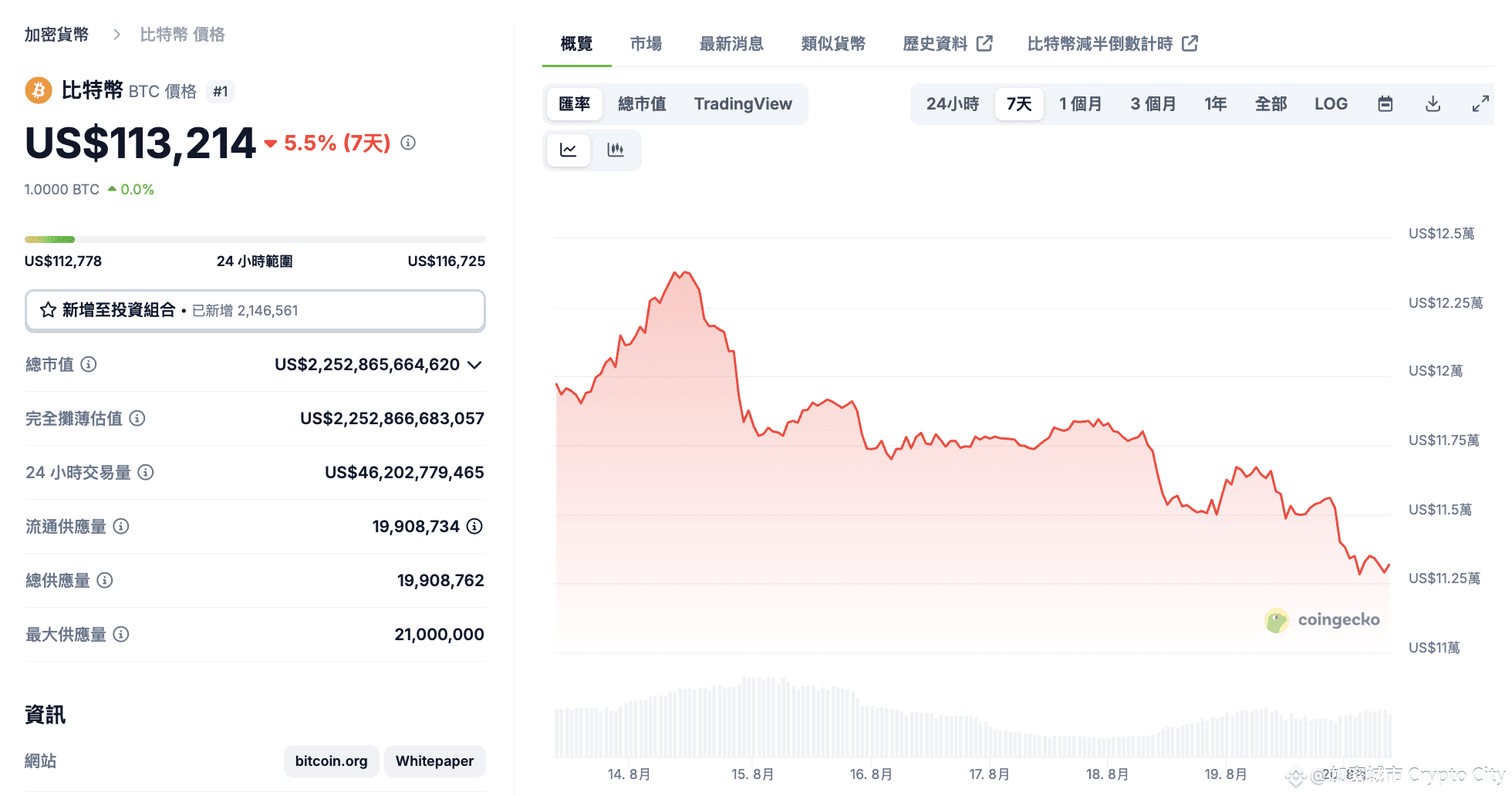
Task: Set chart range to 1 個月
Action: click(1081, 104)
